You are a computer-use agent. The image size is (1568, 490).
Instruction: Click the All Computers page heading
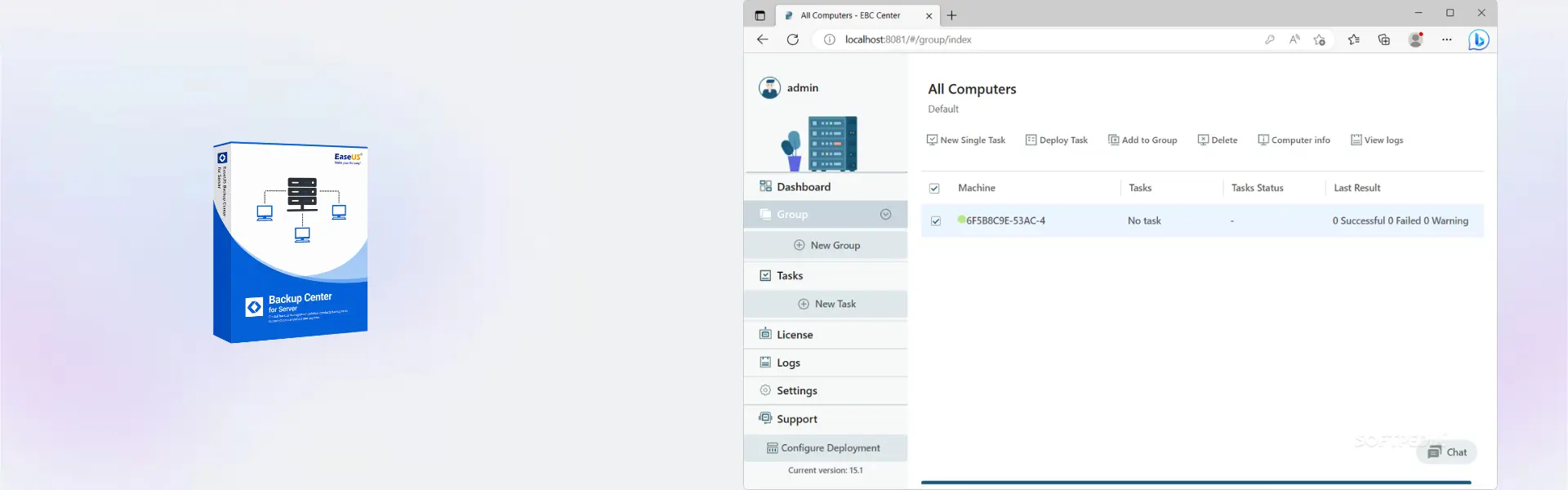972,89
